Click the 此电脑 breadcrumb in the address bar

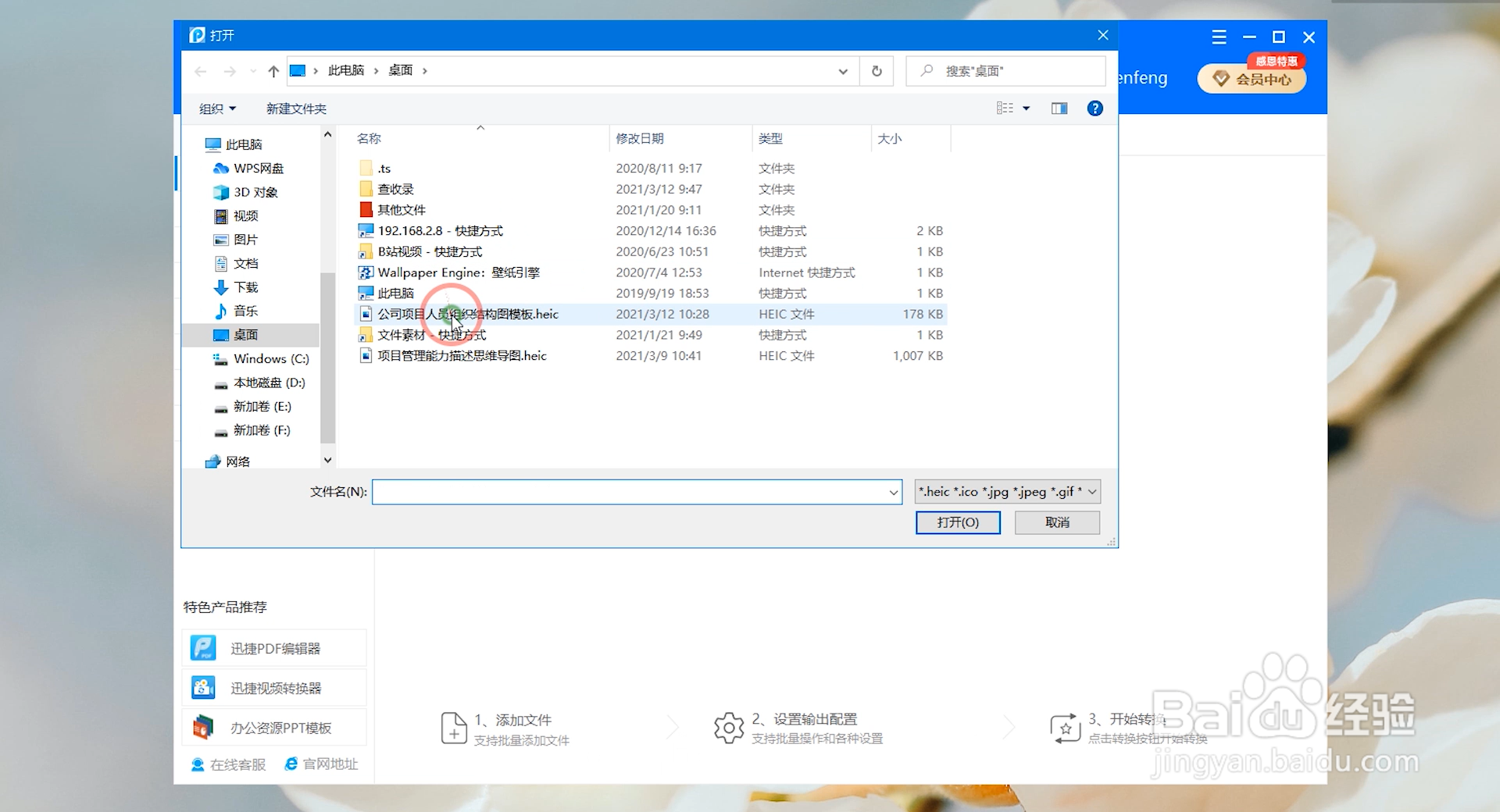(346, 70)
